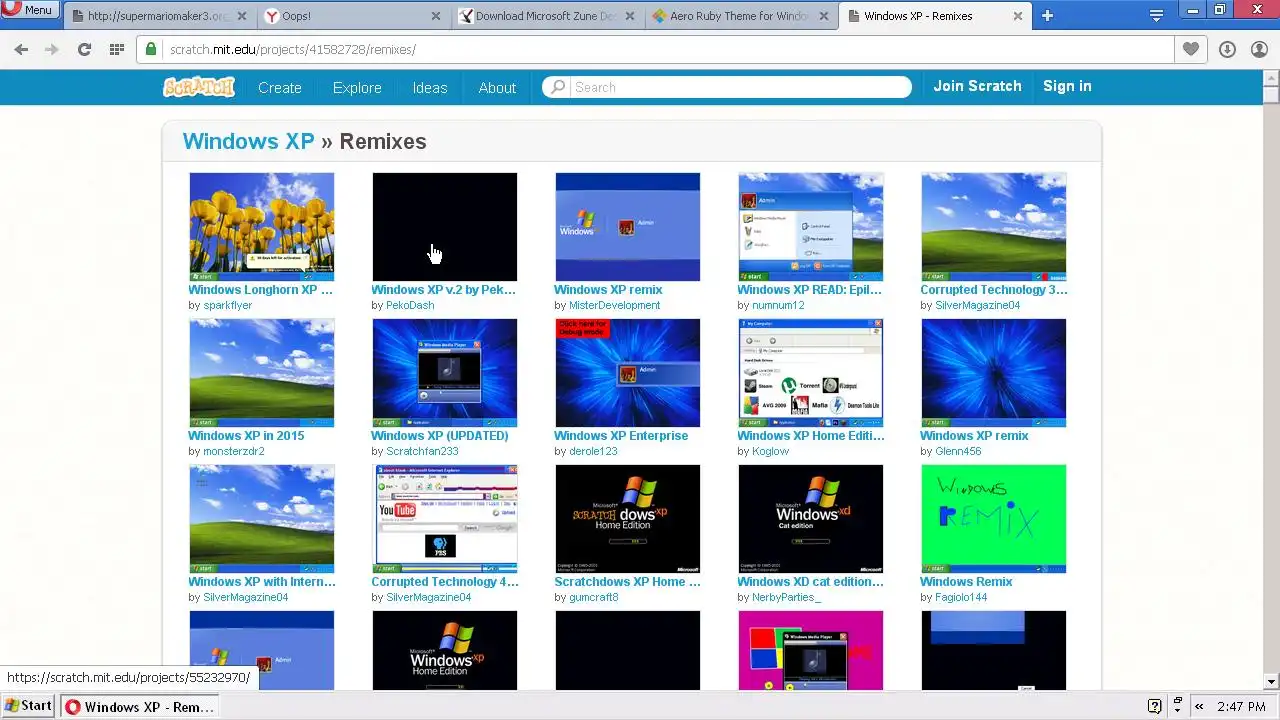Image resolution: width=1280 pixels, height=720 pixels.
Task: Click the 2:47 PM taskbar clock
Action: [1242, 707]
